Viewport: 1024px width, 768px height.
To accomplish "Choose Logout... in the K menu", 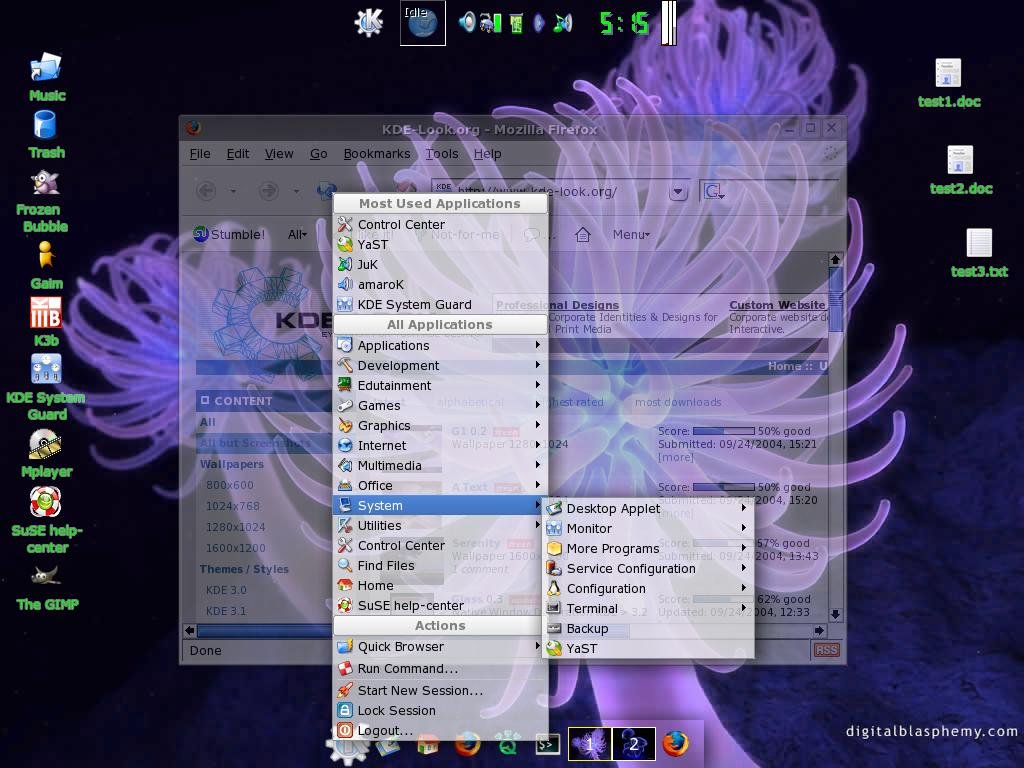I will pyautogui.click(x=440, y=731).
